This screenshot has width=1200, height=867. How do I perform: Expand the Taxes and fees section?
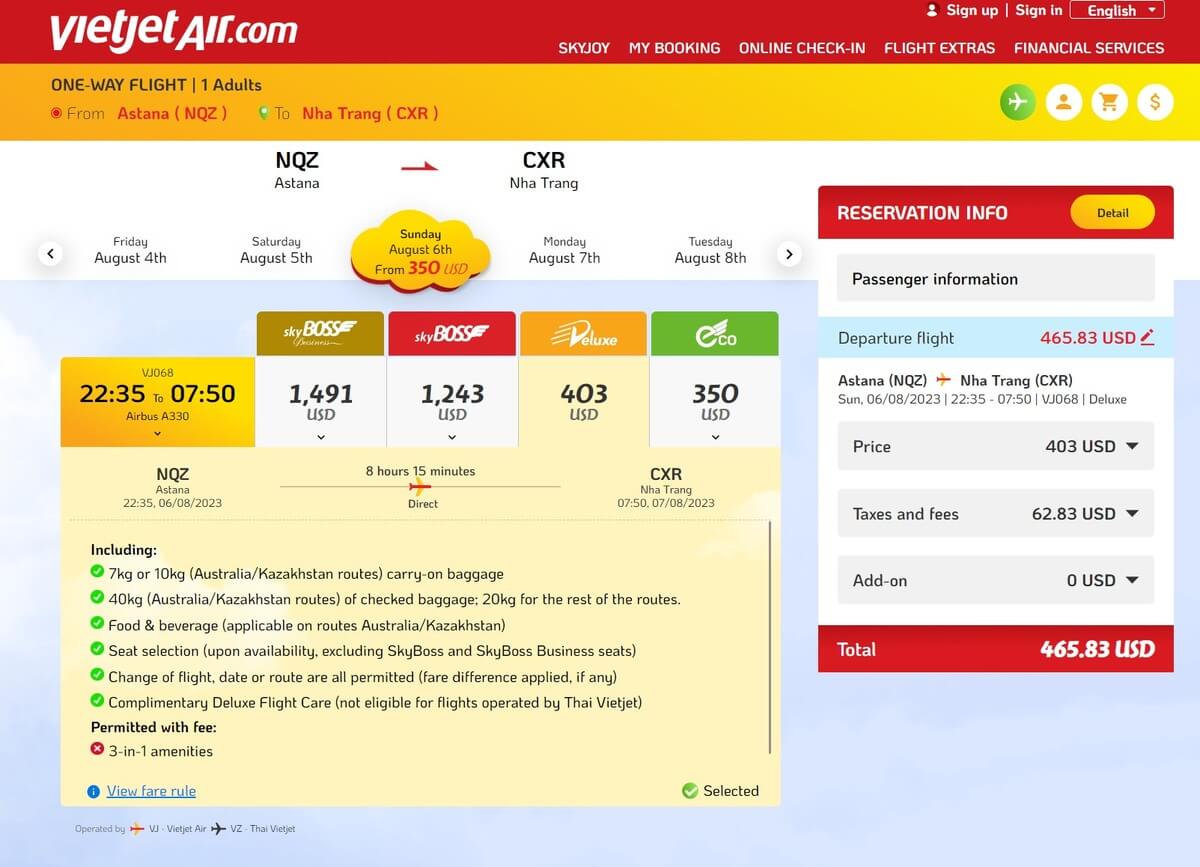pyautogui.click(x=996, y=513)
